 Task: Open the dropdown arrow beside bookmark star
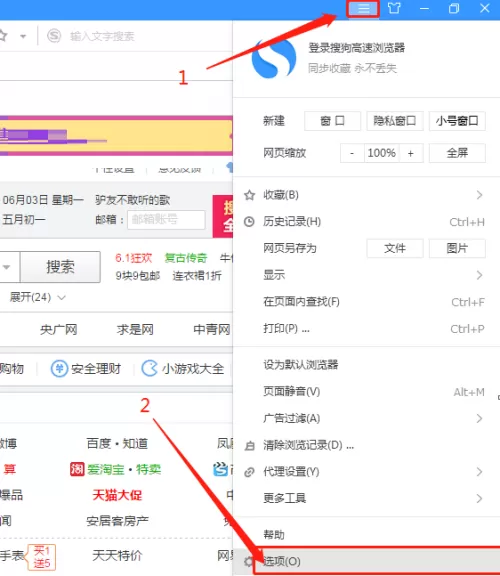[x=23, y=36]
